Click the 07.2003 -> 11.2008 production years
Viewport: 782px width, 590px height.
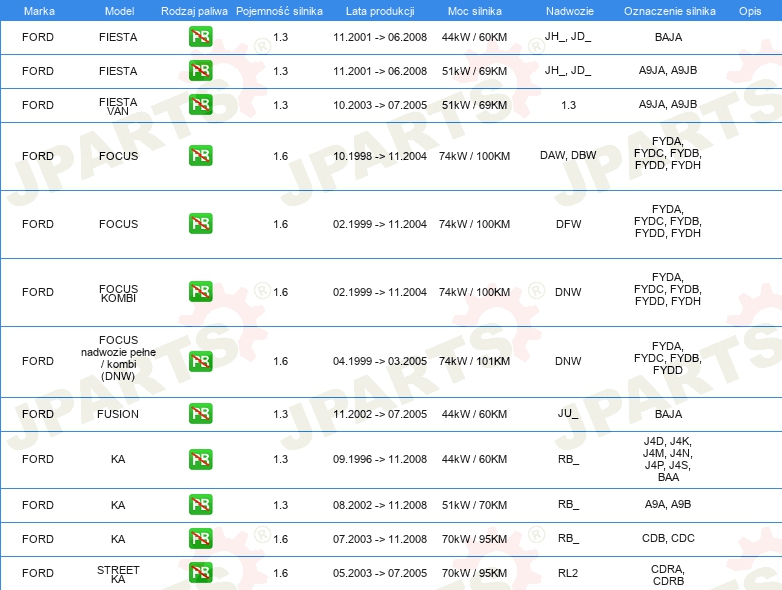click(x=380, y=539)
